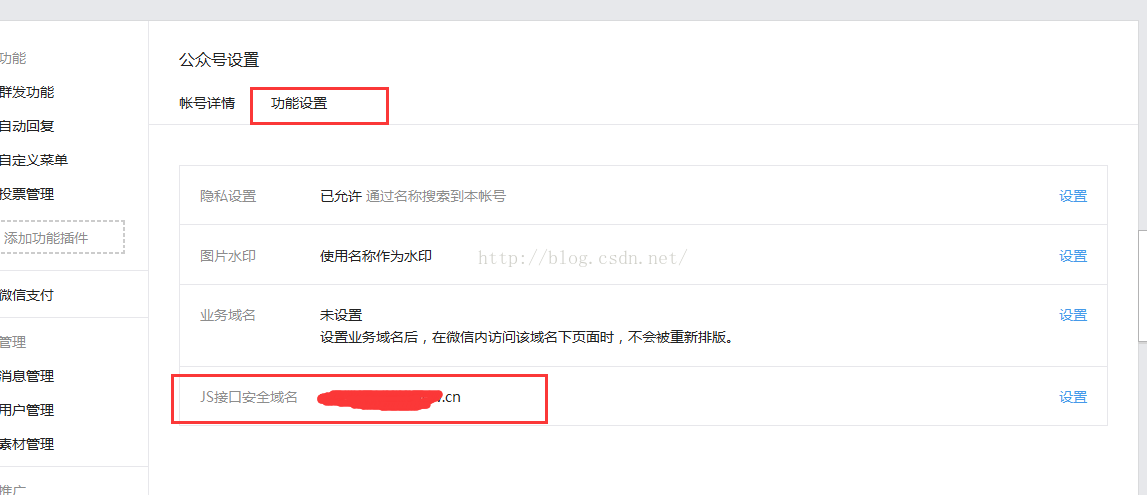Switch to the 功能设置 tab
1147x495 pixels.
tap(299, 103)
